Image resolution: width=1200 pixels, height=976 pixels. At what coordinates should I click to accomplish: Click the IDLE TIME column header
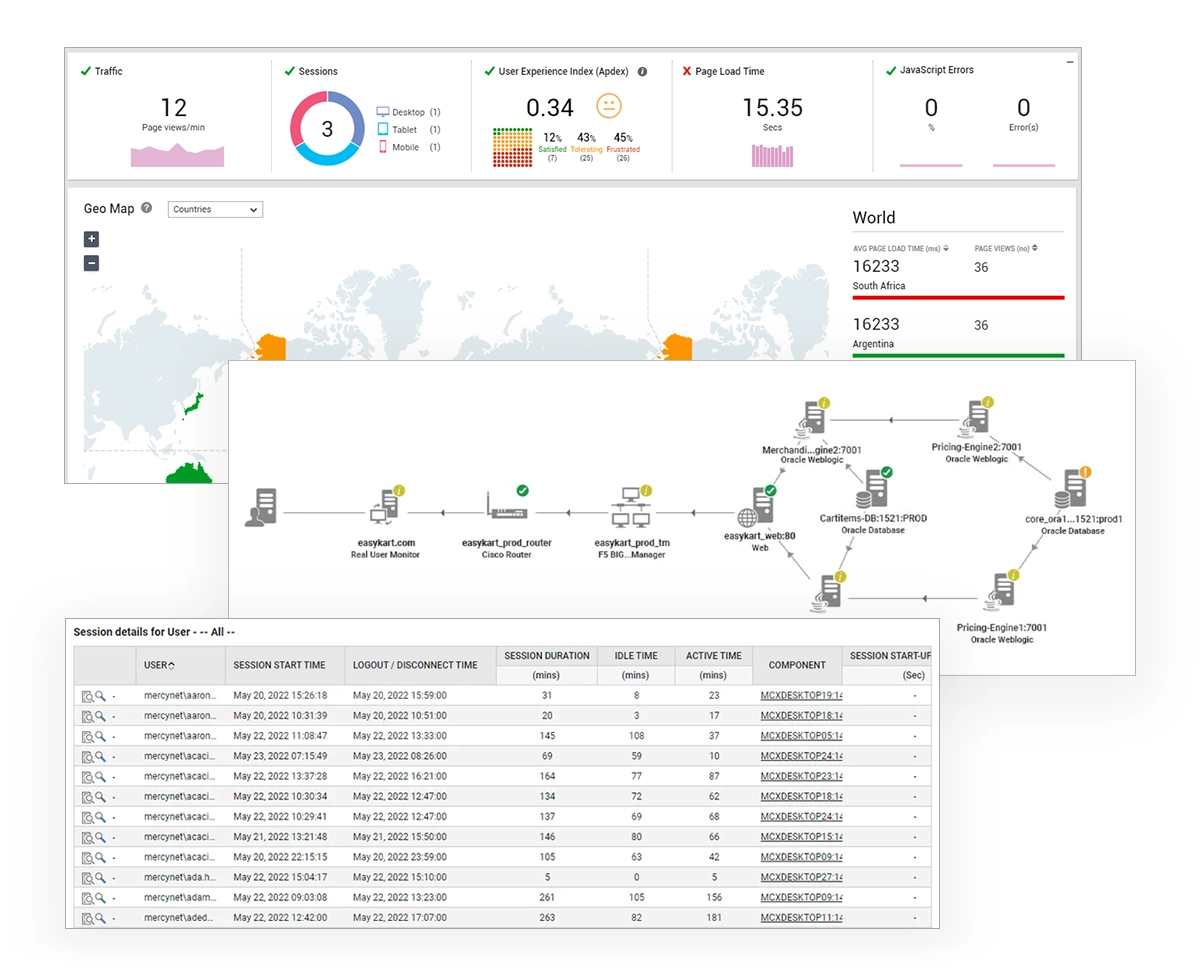point(635,656)
